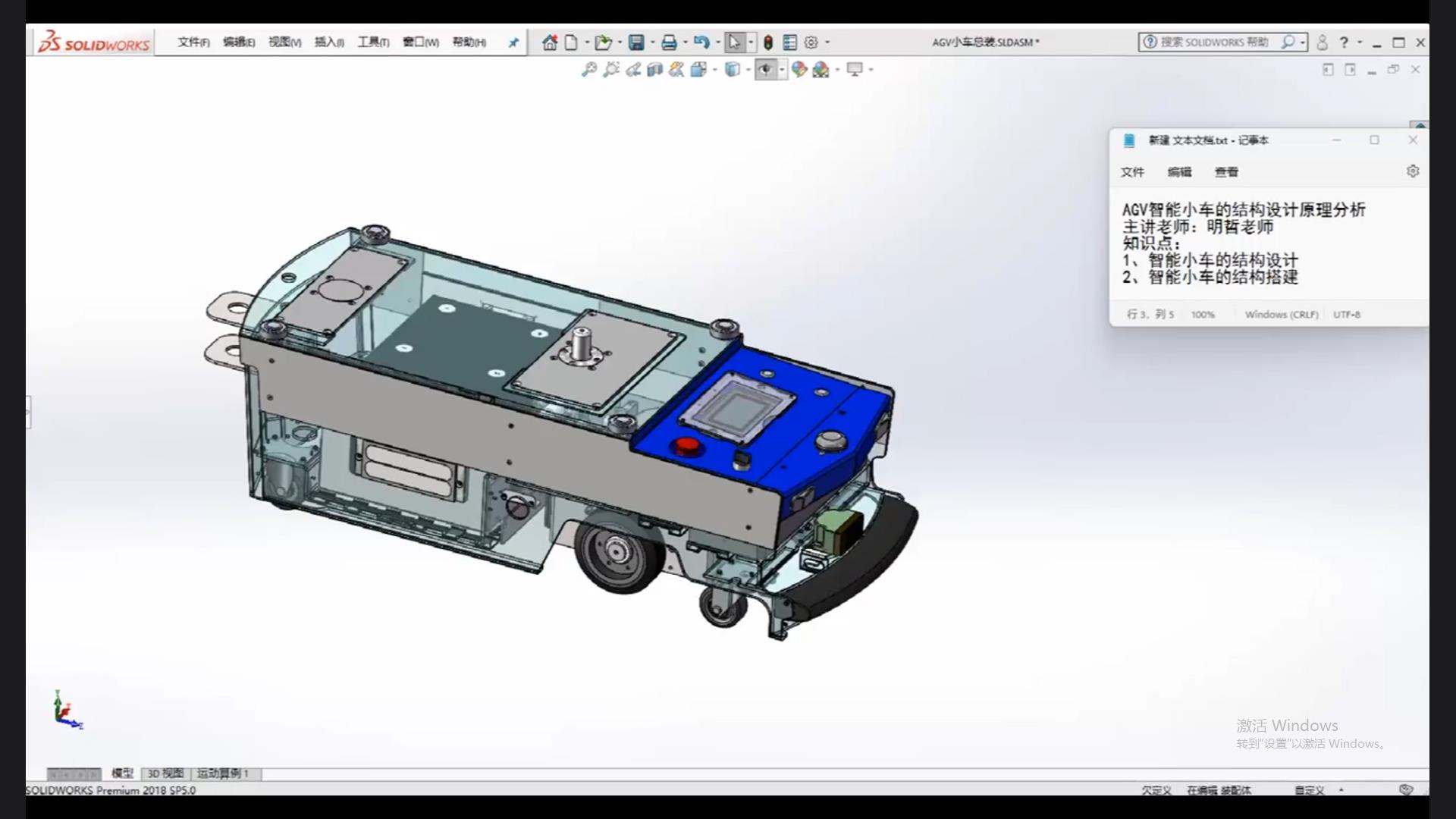Expand Help question mark dropdown arrow
Image resolution: width=1456 pixels, height=819 pixels.
(1360, 42)
